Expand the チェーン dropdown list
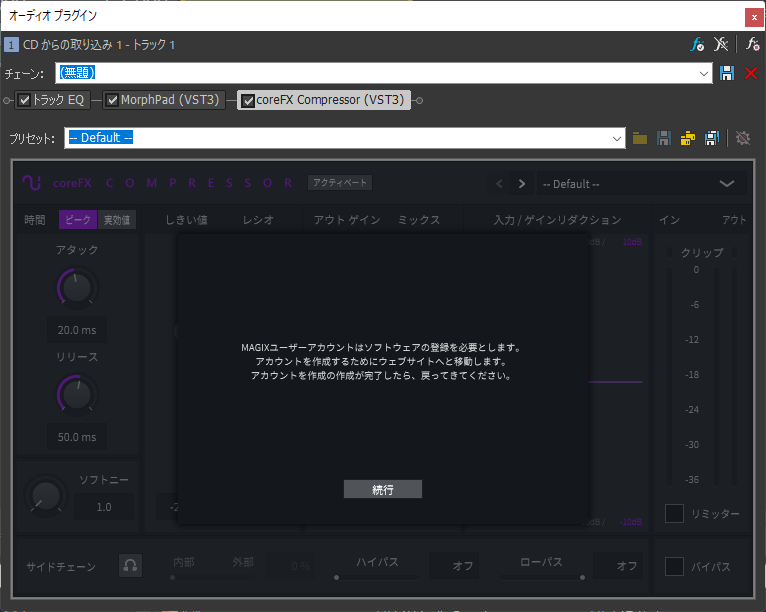 click(704, 73)
